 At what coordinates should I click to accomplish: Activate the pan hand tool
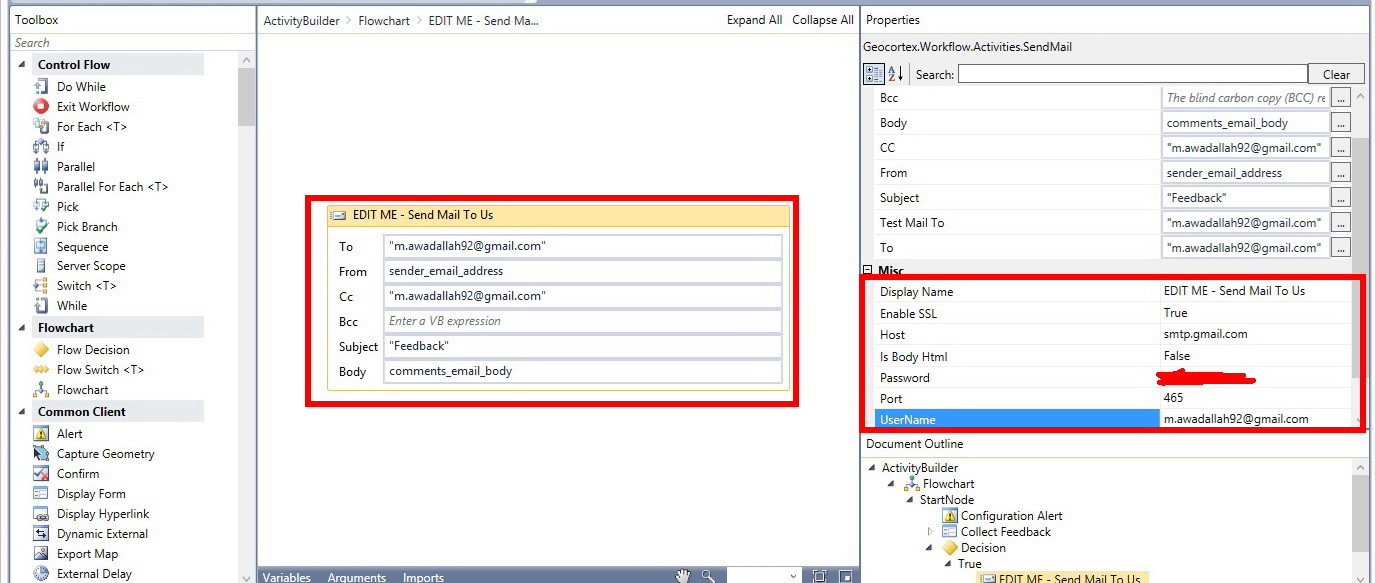683,576
